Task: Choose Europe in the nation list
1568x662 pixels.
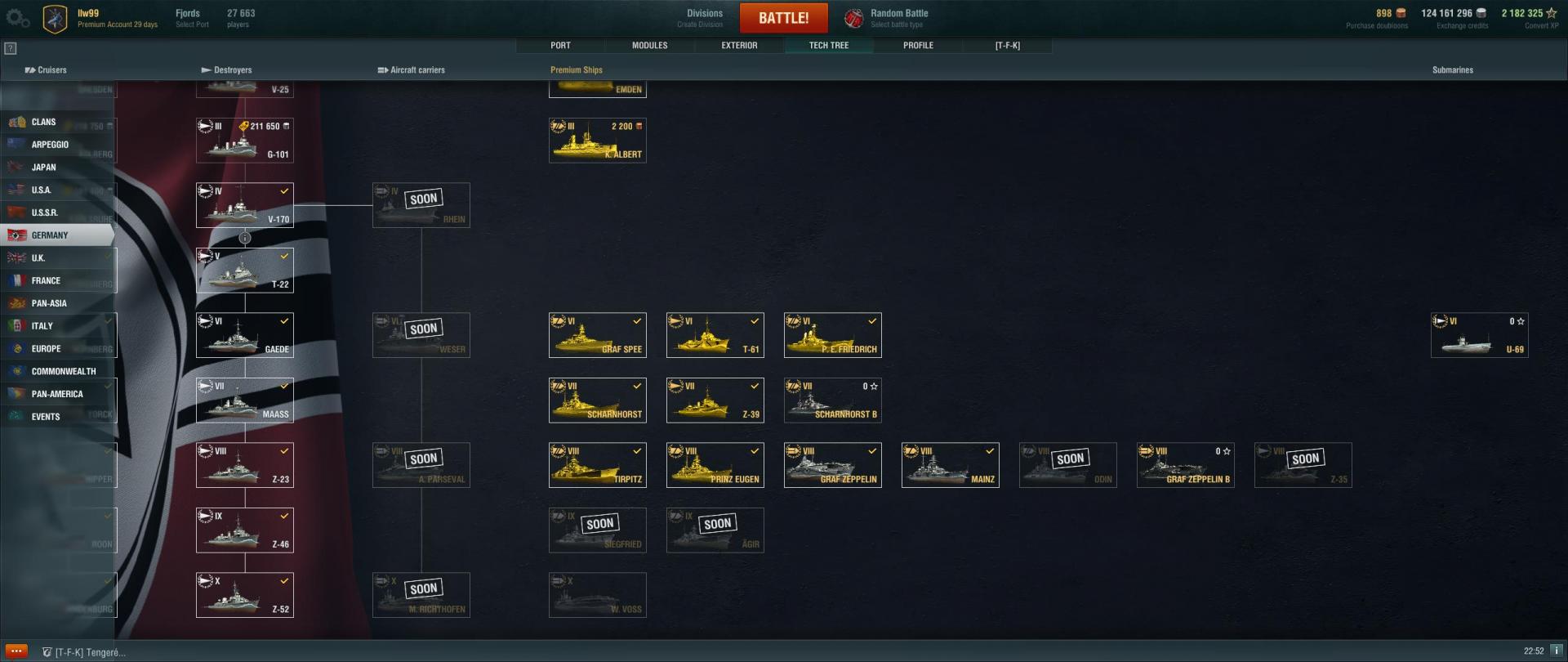Action: point(57,348)
